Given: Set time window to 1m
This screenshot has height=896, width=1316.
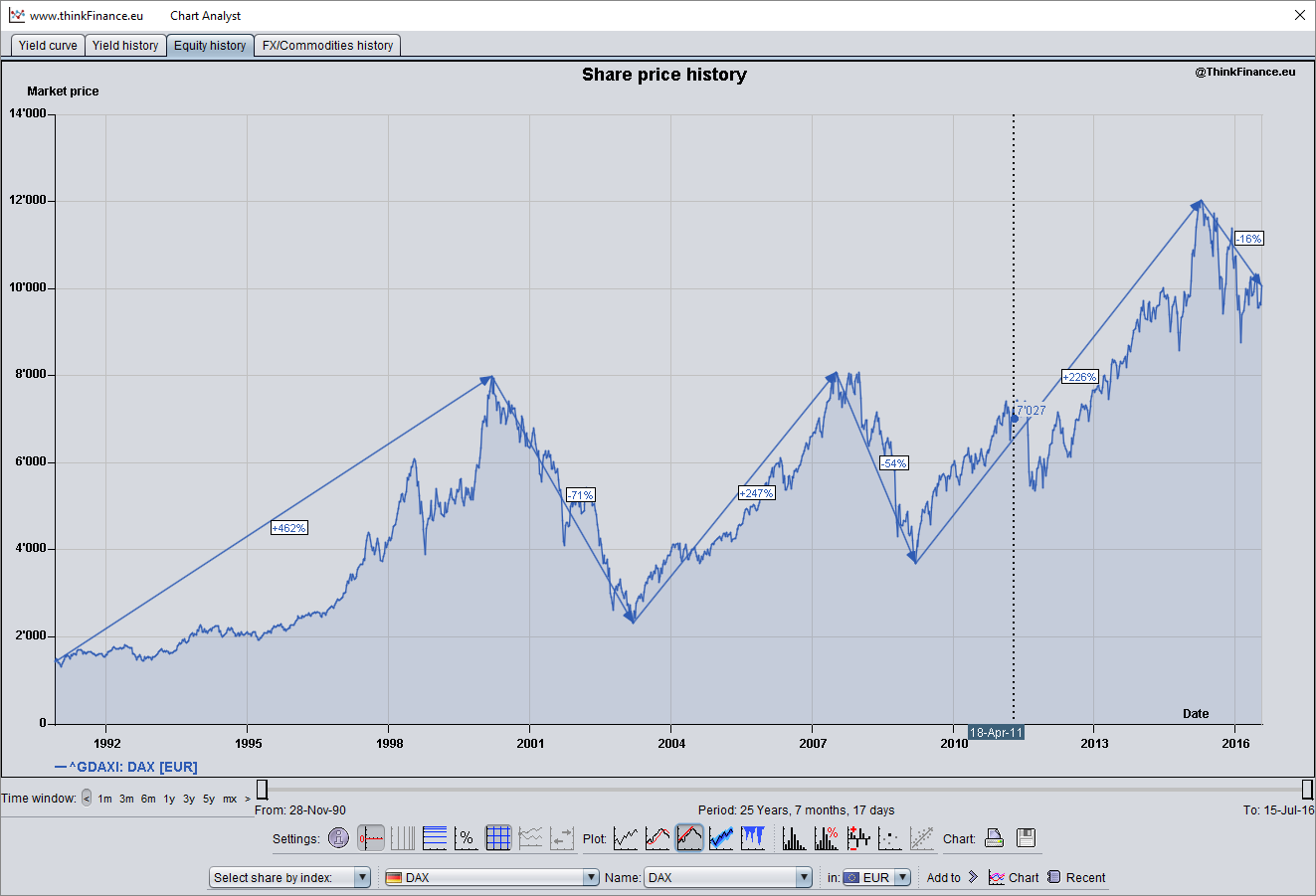Looking at the screenshot, I should click(x=105, y=799).
